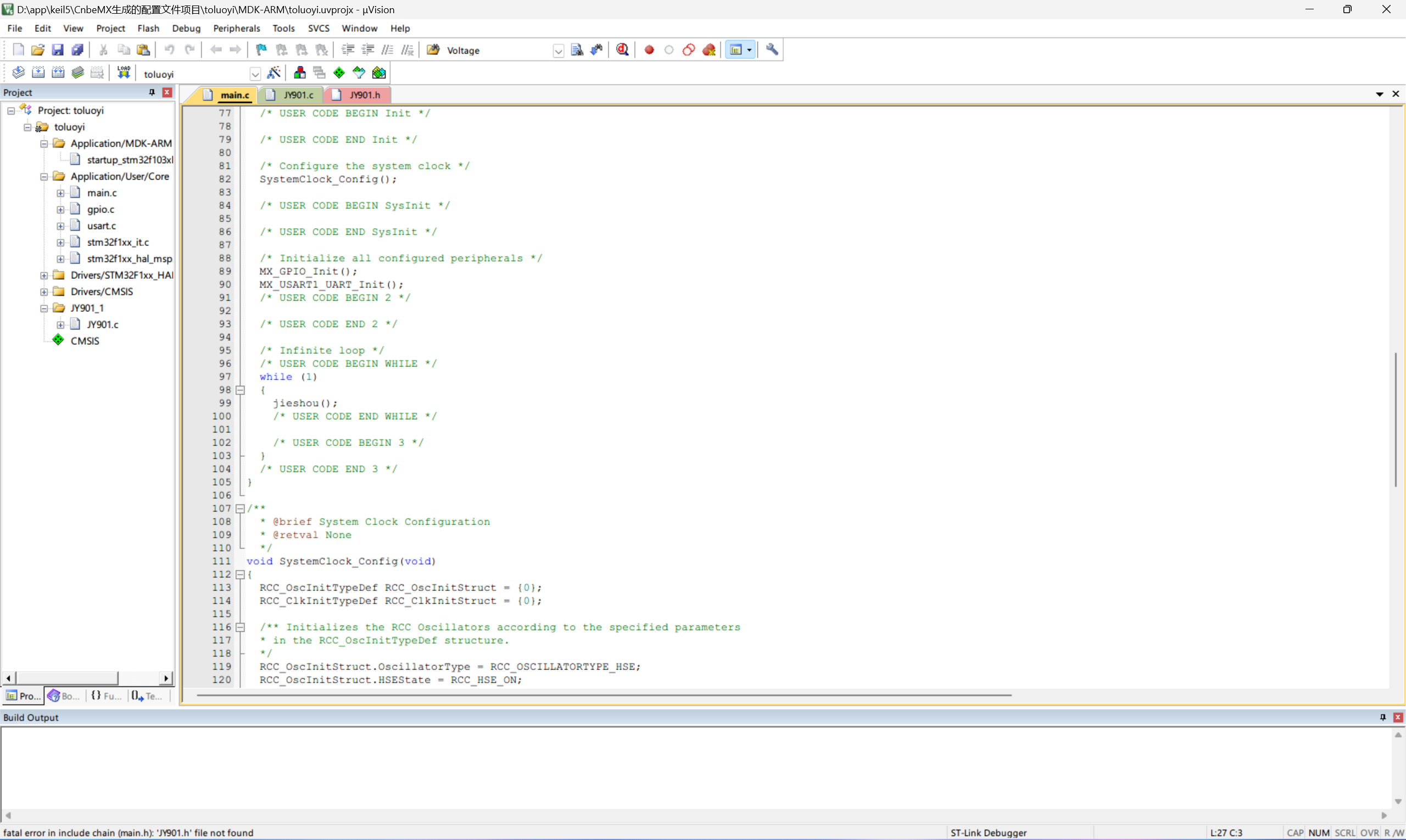
Task: Click Disable All Breakpoints icon
Action: tap(689, 50)
